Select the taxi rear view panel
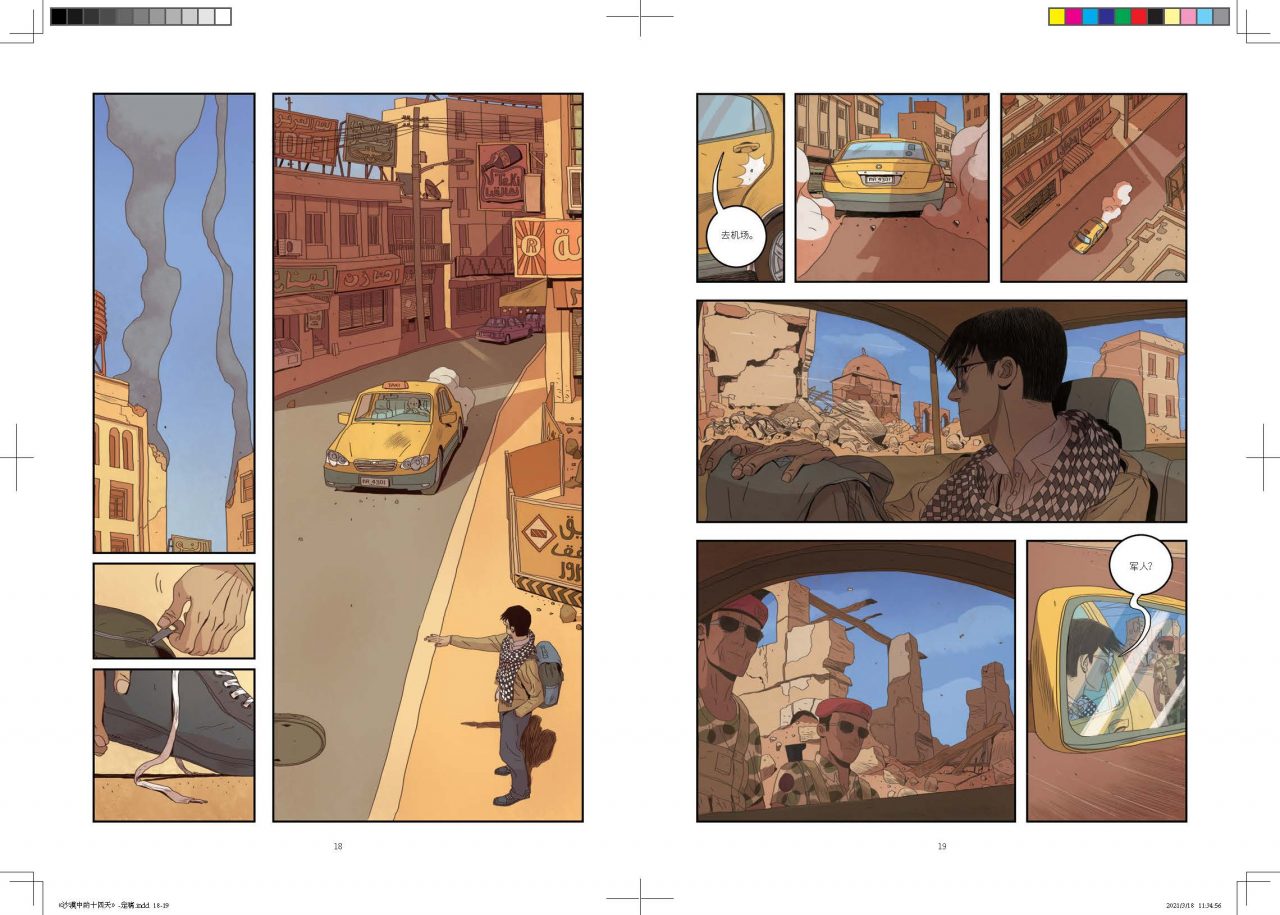Viewport: 1280px width, 915px height. pyautogui.click(x=892, y=188)
